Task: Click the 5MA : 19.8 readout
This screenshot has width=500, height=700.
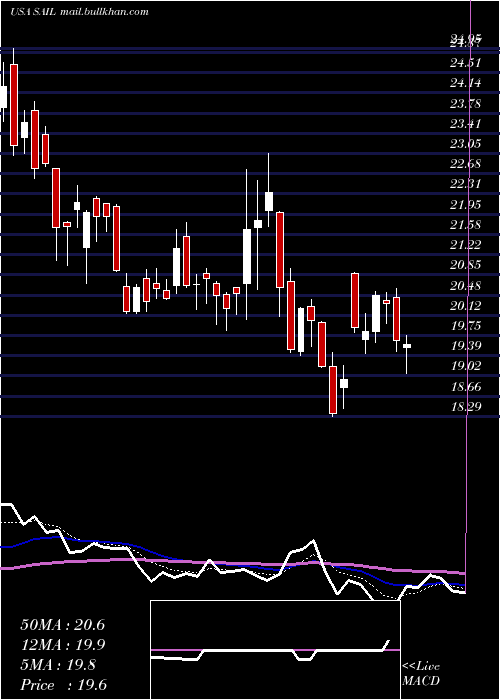Action: tap(58, 665)
